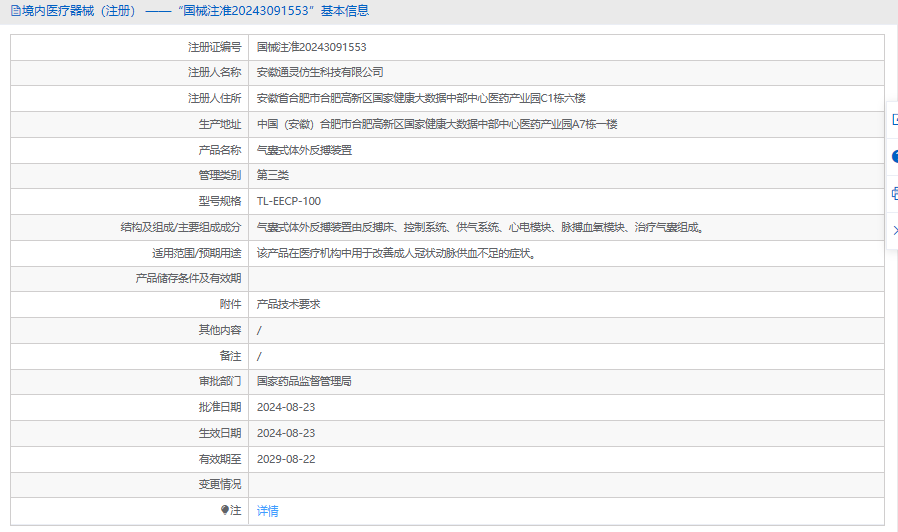Viewport: 898px width, 532px height.
Task: Click the 产品名称 label cell
Action: click(129, 150)
